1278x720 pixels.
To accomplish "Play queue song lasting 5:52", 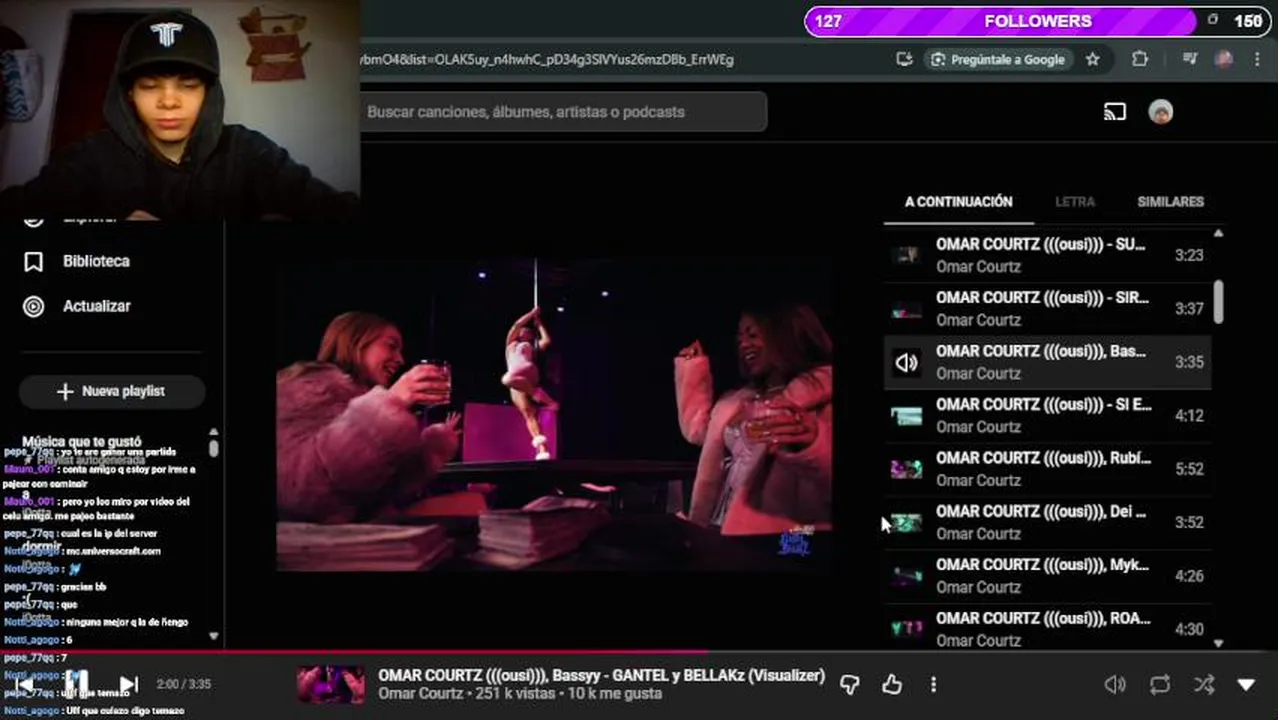I will click(1047, 468).
